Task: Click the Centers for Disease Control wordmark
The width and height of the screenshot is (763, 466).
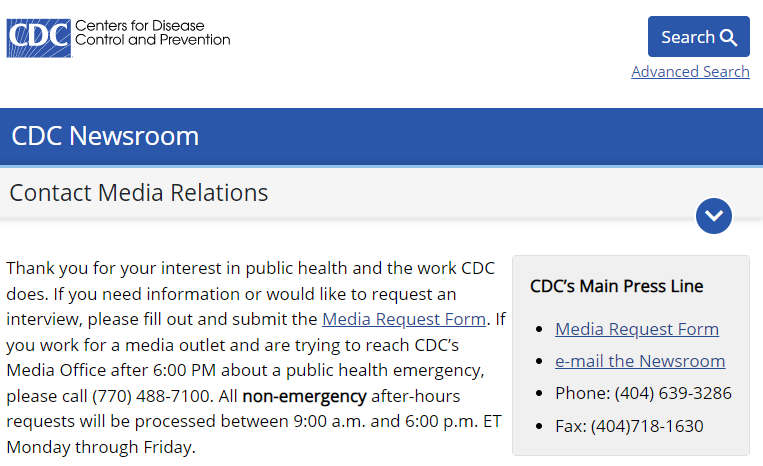Action: pos(152,32)
